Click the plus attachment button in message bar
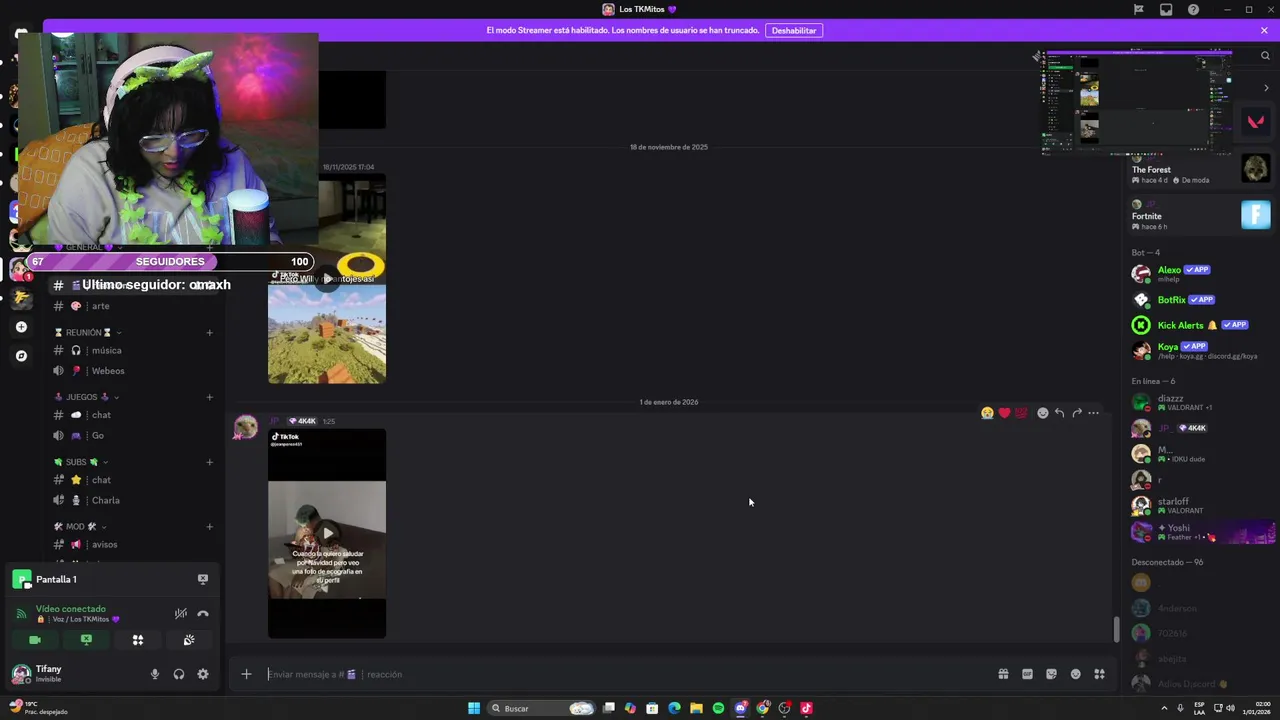This screenshot has height=720, width=1280. pos(246,674)
